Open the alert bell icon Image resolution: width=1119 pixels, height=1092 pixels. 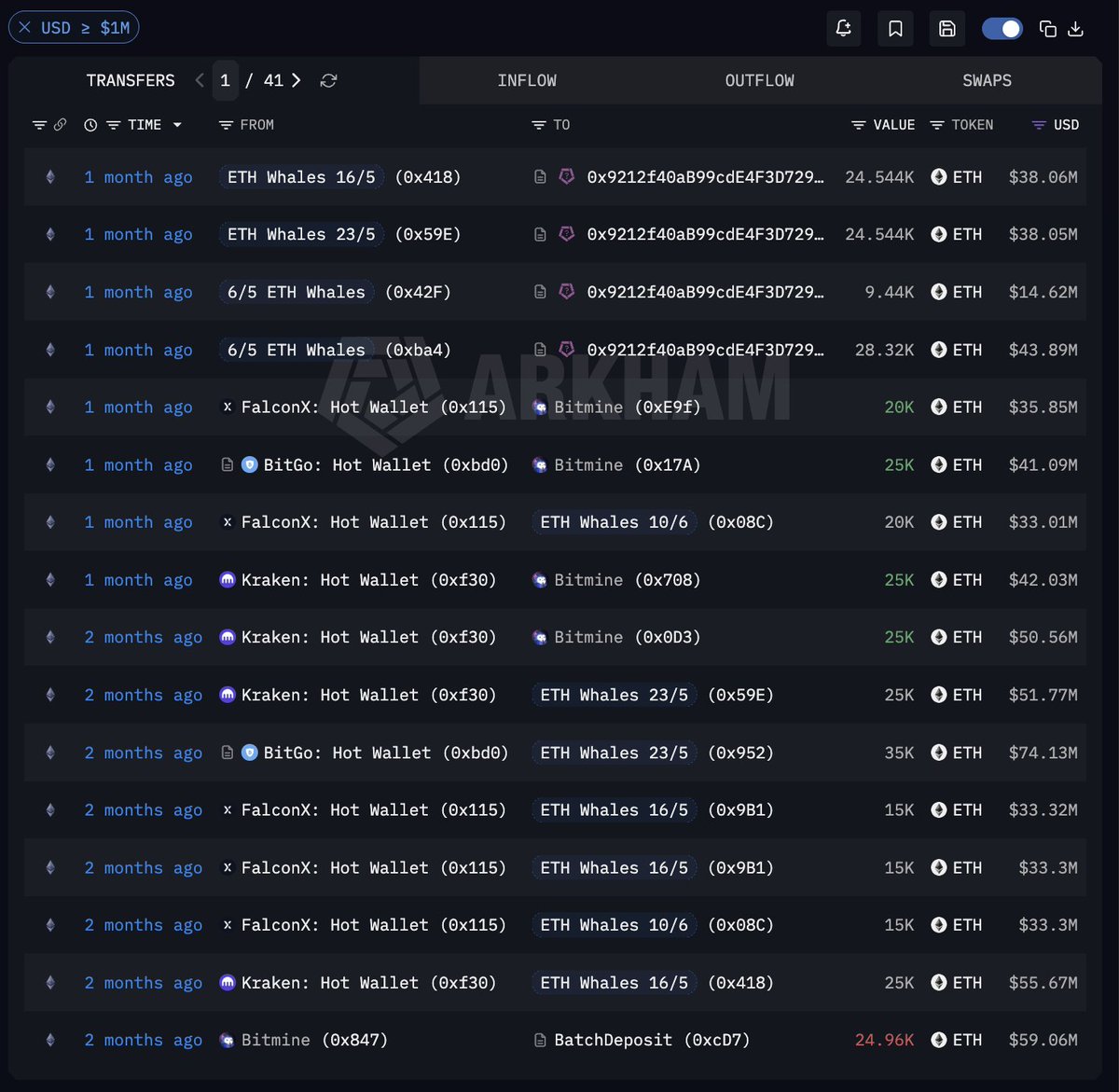tap(843, 29)
